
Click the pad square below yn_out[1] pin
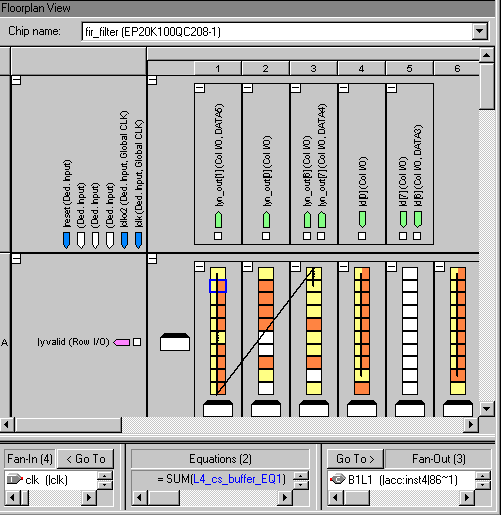click(x=218, y=236)
